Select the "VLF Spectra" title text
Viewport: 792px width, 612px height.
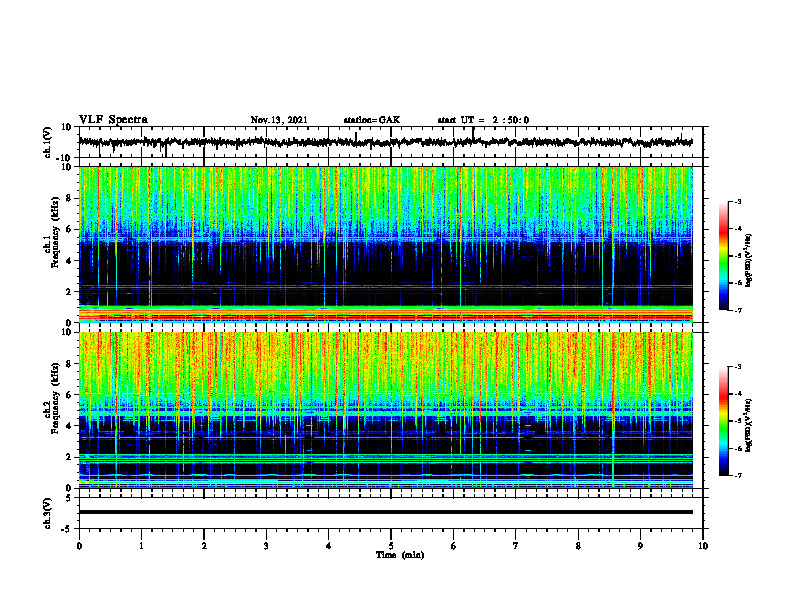[x=113, y=120]
